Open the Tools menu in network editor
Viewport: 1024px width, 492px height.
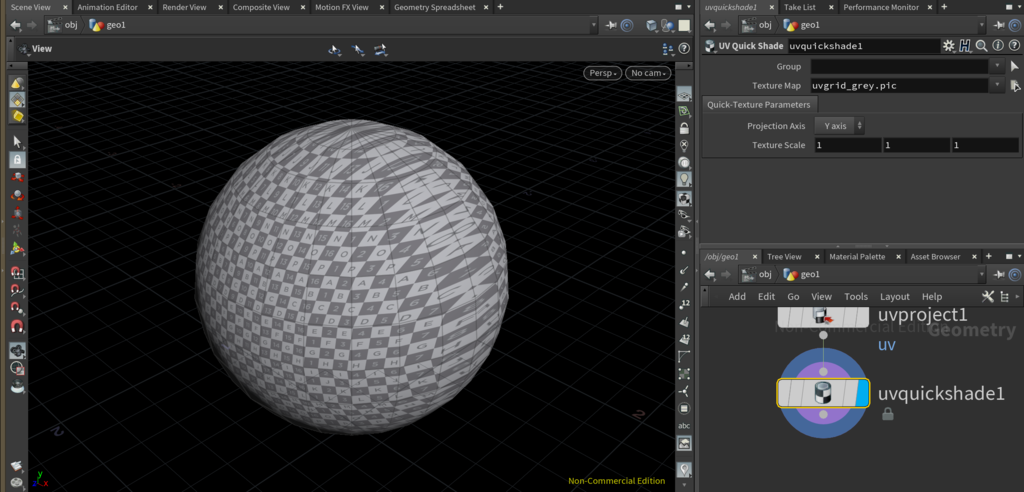pyautogui.click(x=856, y=297)
